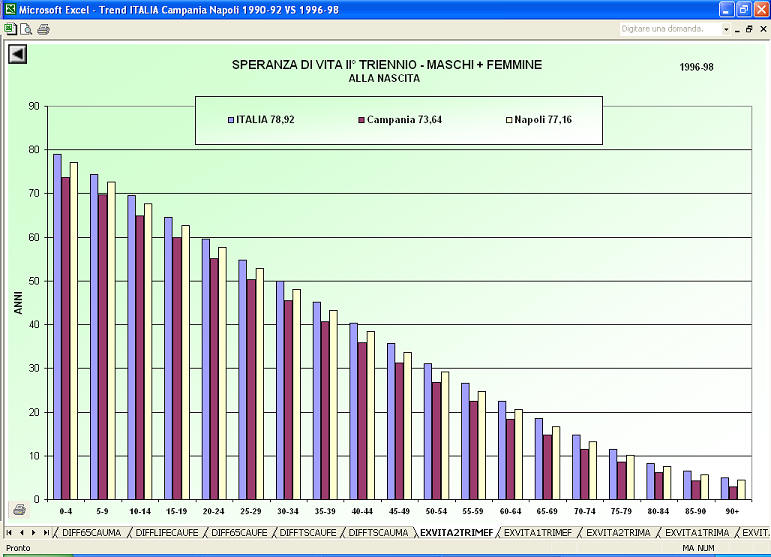Viewport: 771px width, 557px height.
Task: Click the printer icon below the chart axis
Action: click(x=19, y=510)
